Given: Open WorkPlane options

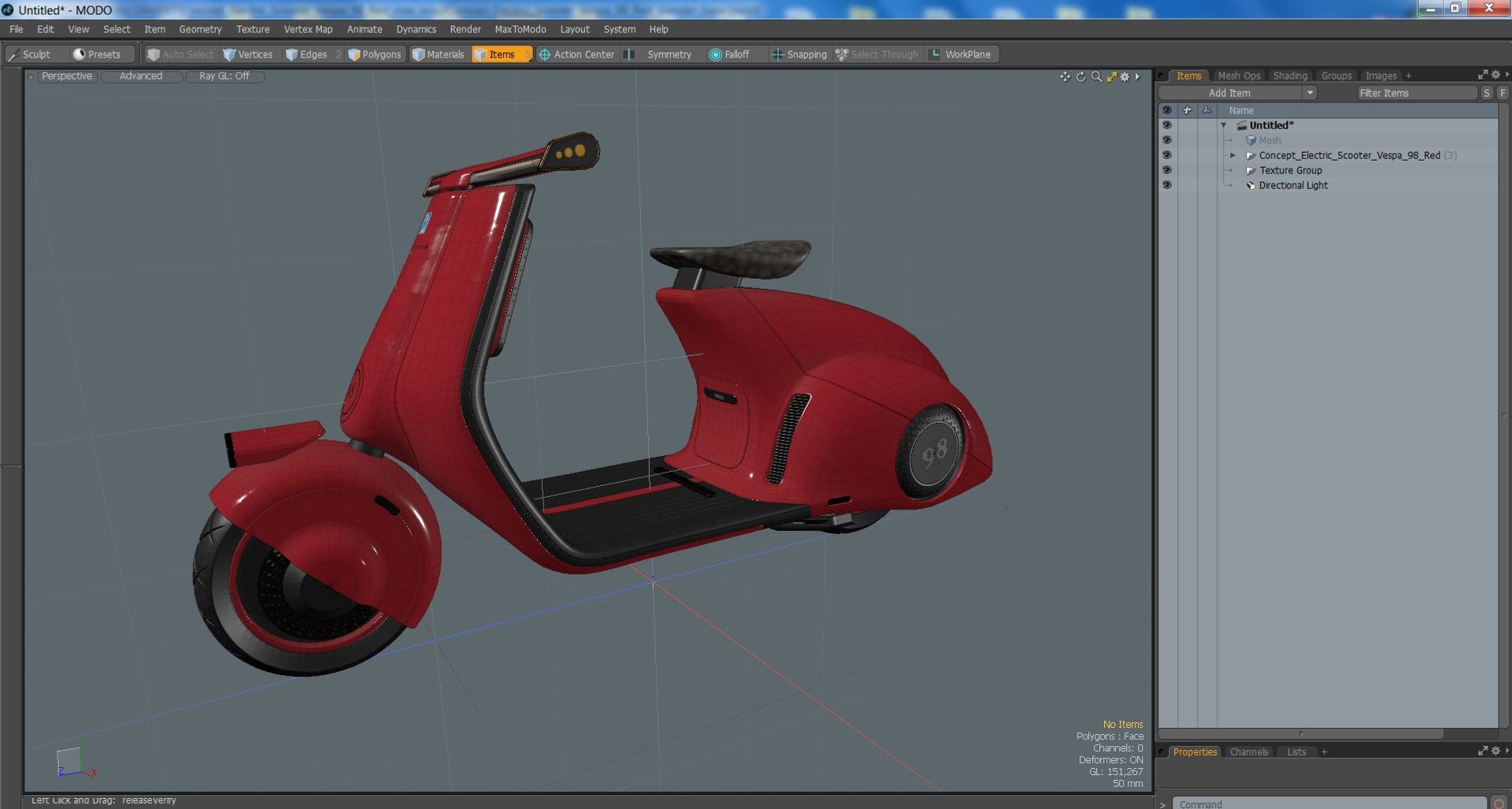Looking at the screenshot, I should point(961,54).
